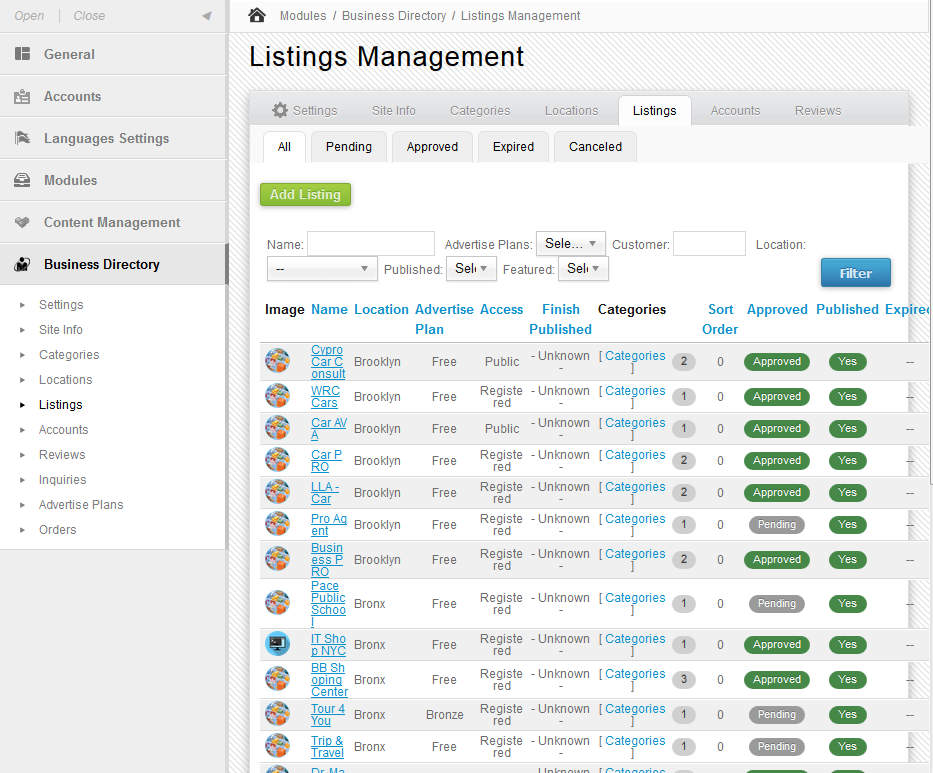This screenshot has height=773, width=933.
Task: Toggle Pending status for Trip & Travel
Action: (777, 746)
